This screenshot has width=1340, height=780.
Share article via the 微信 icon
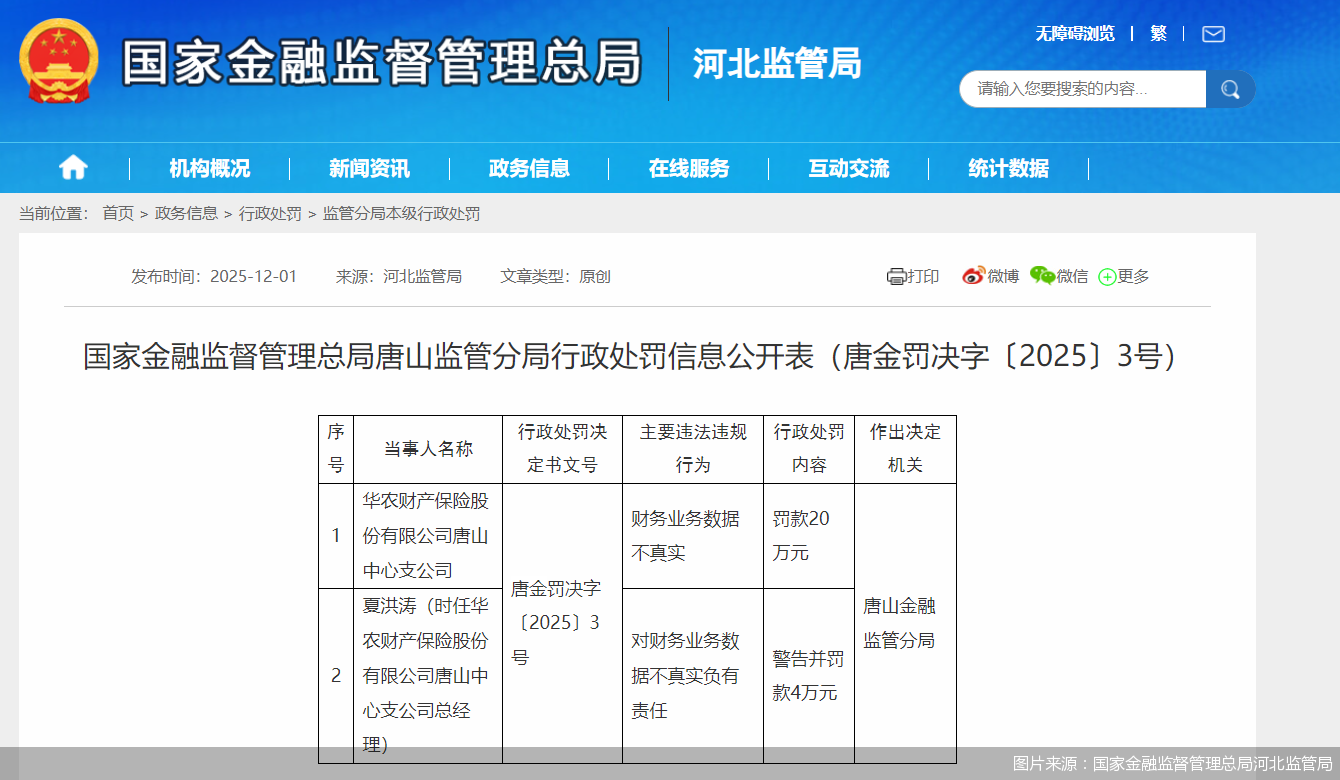(x=1043, y=276)
